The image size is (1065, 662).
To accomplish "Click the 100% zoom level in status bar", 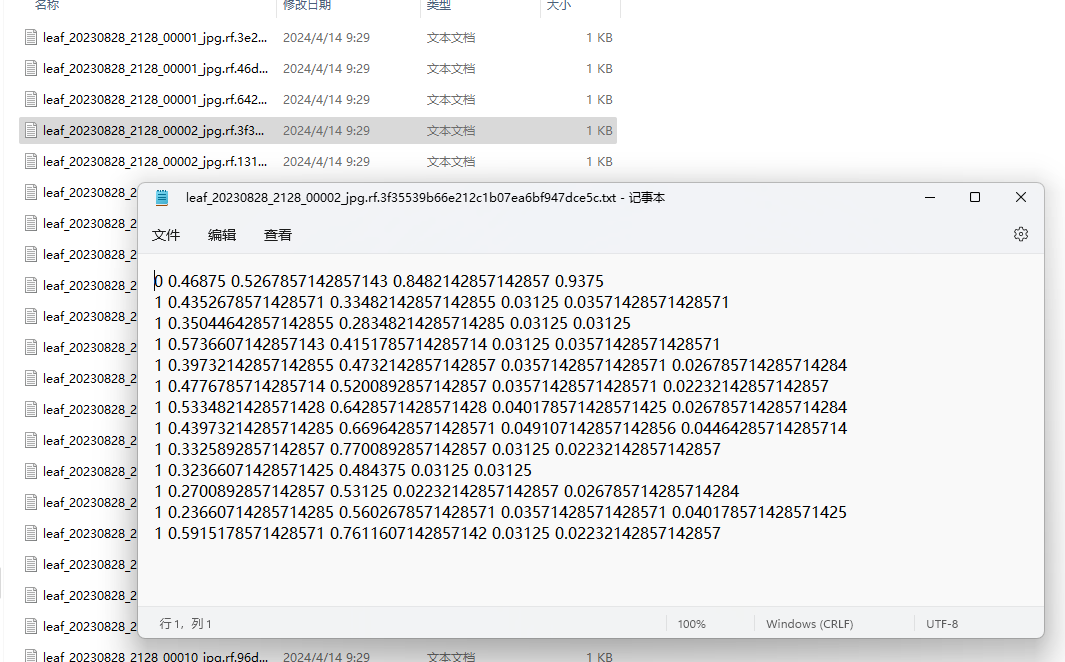I will pyautogui.click(x=691, y=624).
